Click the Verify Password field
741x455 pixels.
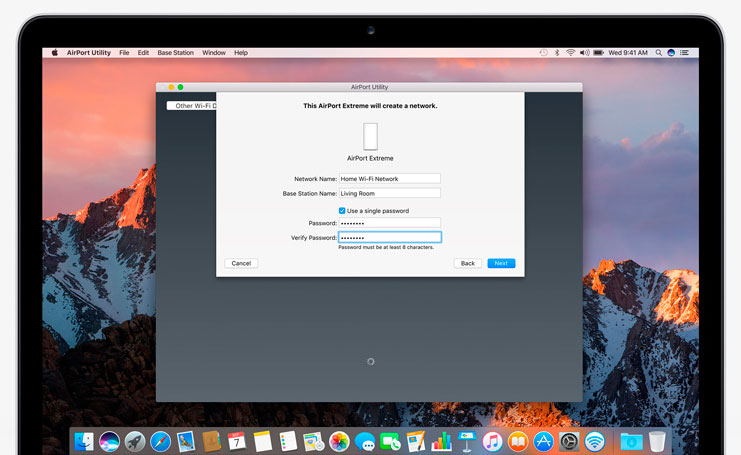(x=389, y=237)
